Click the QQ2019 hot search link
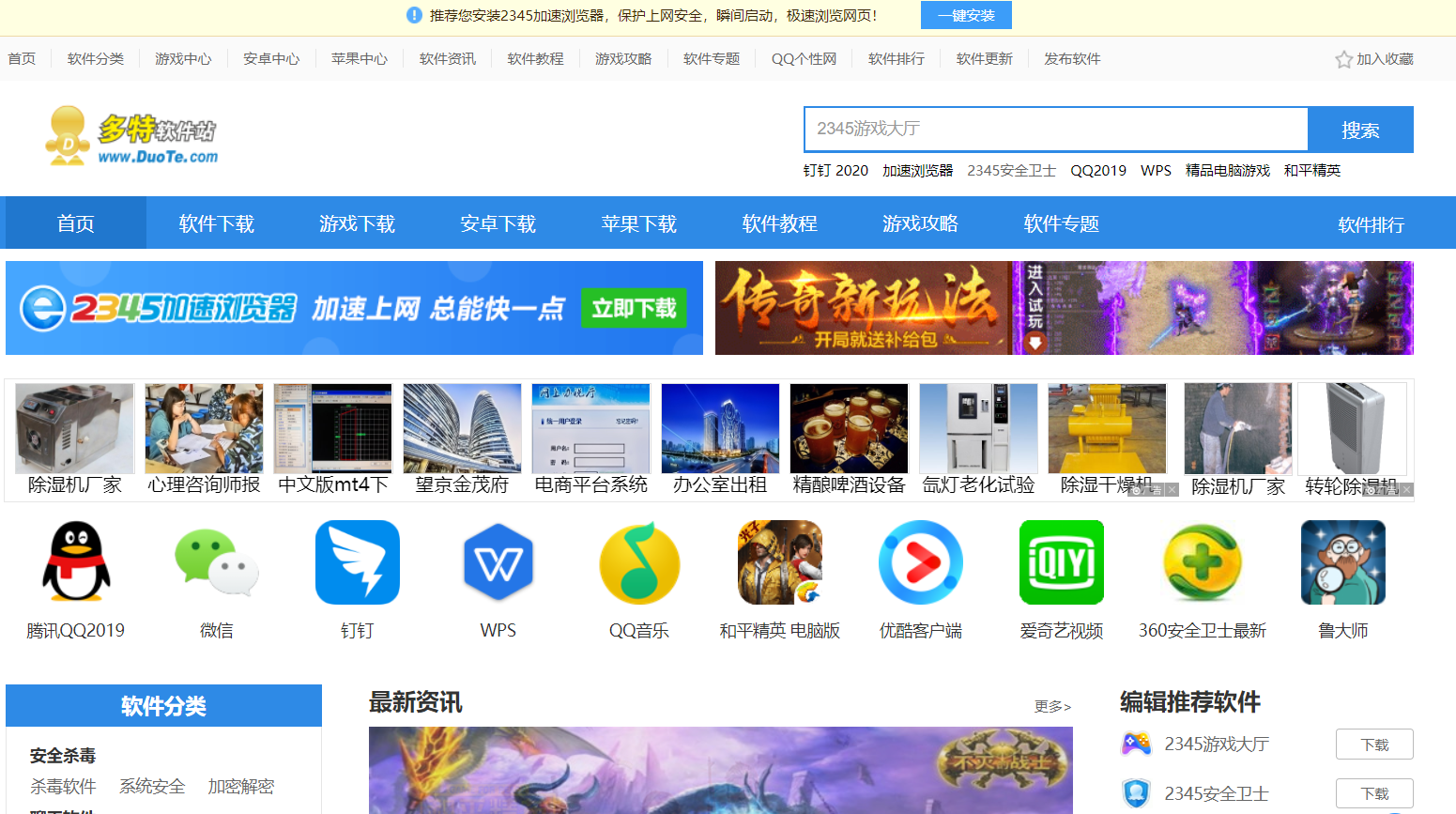 1098,171
